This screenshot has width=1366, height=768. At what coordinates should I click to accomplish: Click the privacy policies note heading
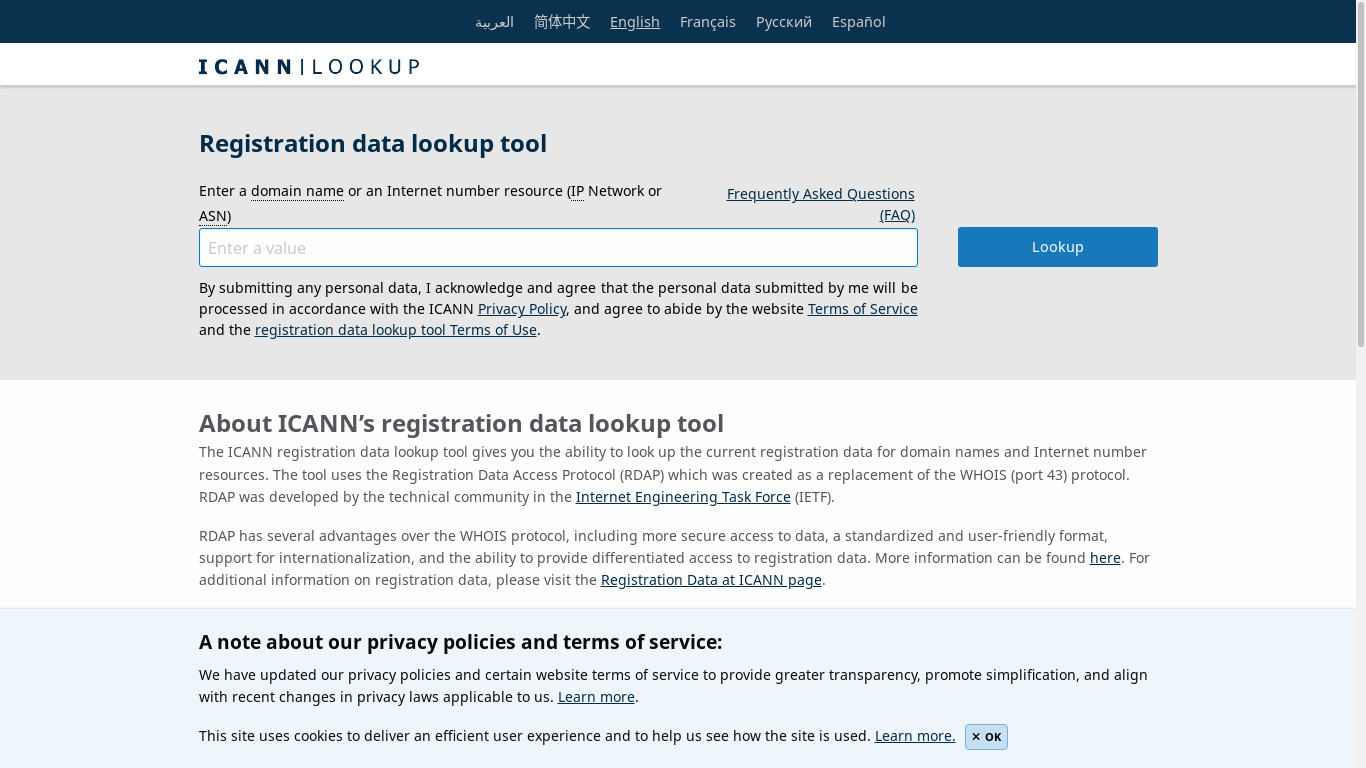coord(460,642)
